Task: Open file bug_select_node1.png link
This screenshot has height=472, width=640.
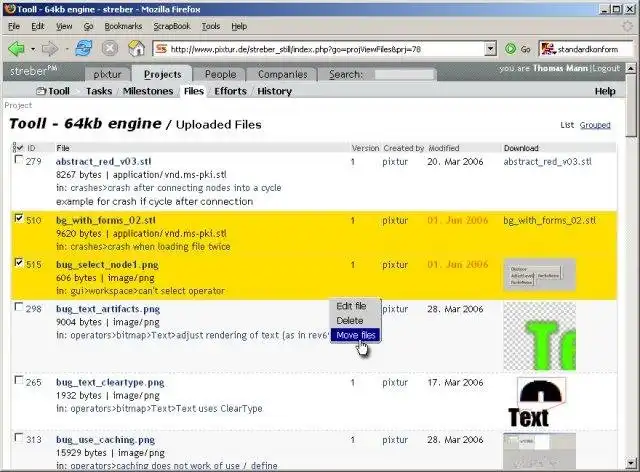Action: (107, 265)
